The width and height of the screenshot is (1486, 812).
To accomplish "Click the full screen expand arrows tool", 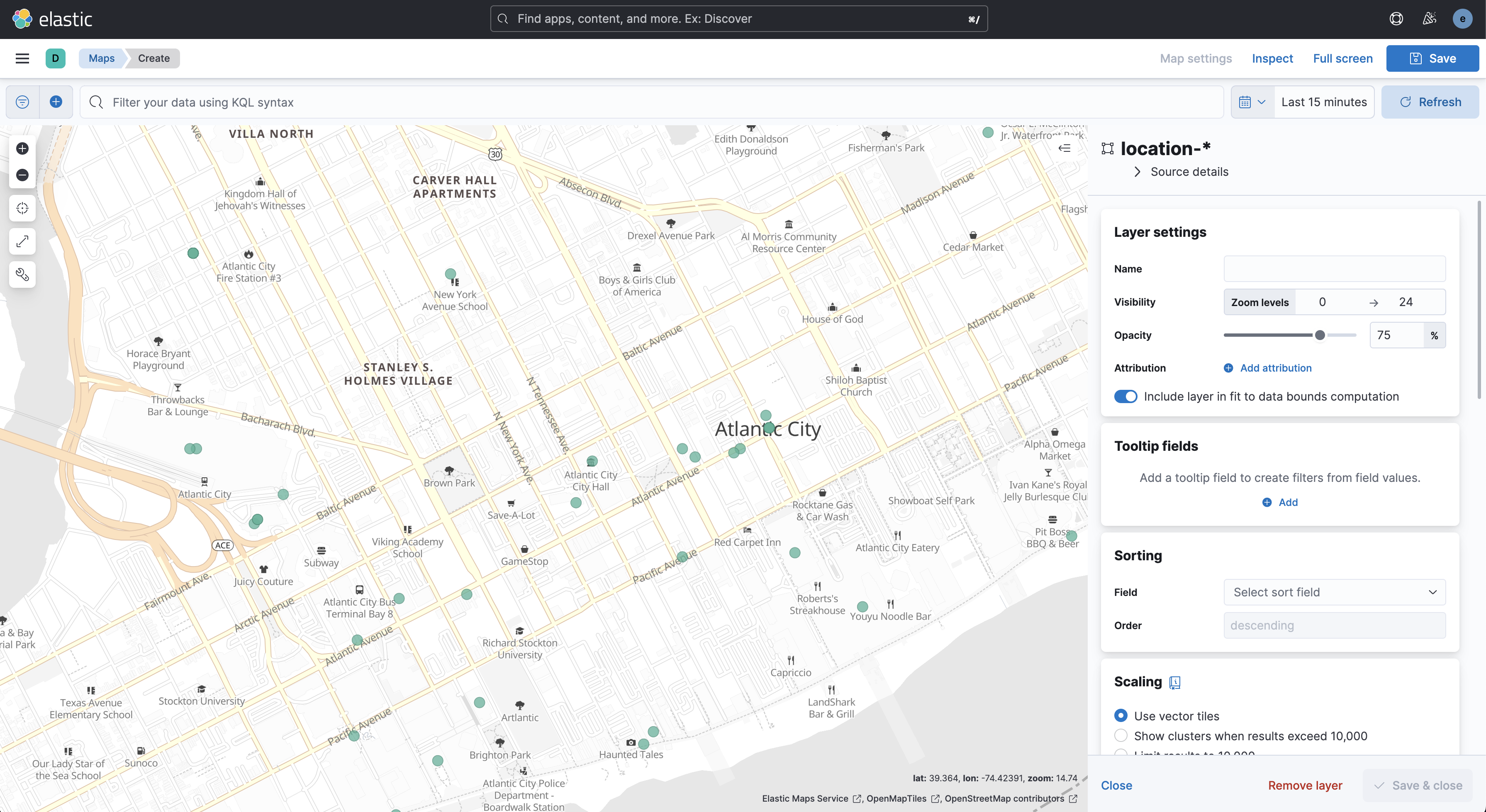I will click(x=22, y=242).
